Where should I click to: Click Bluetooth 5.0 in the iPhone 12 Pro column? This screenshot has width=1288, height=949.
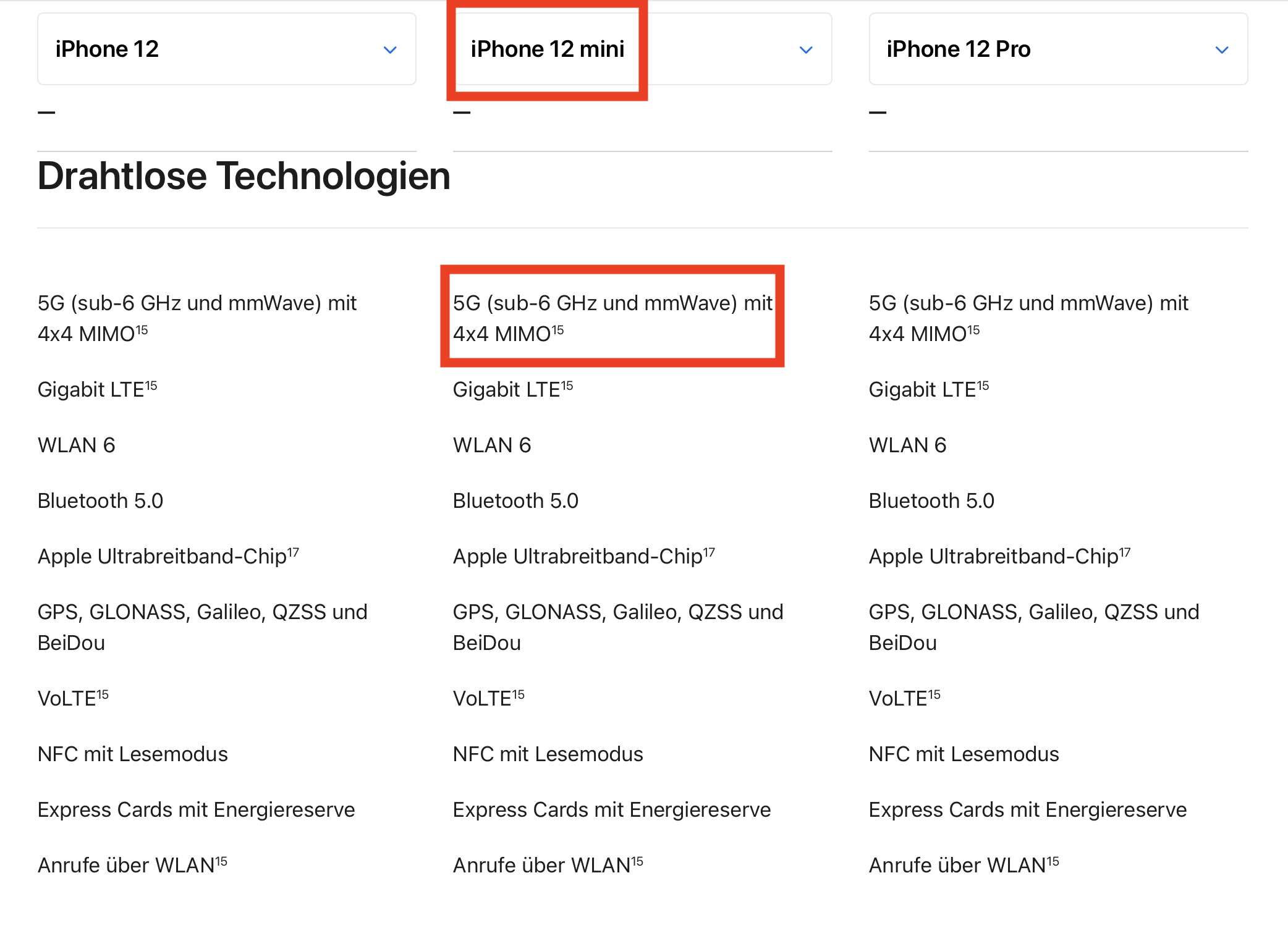931,500
